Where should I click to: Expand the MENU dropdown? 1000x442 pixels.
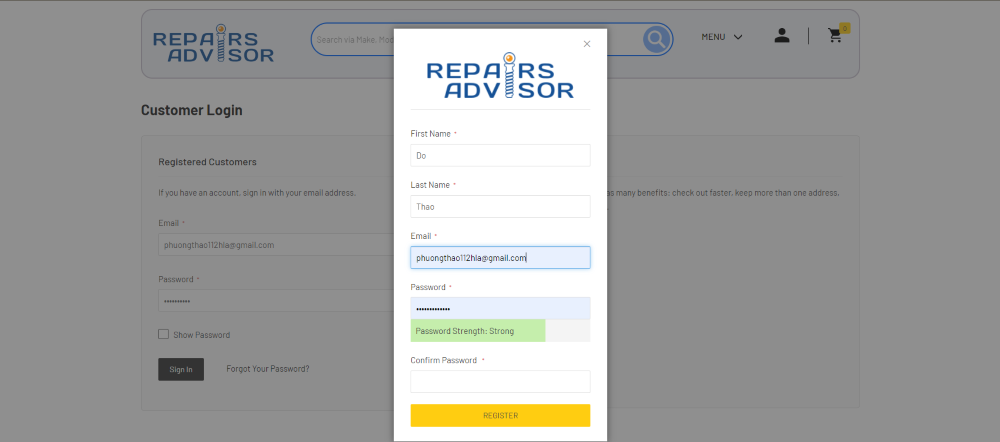(x=722, y=37)
